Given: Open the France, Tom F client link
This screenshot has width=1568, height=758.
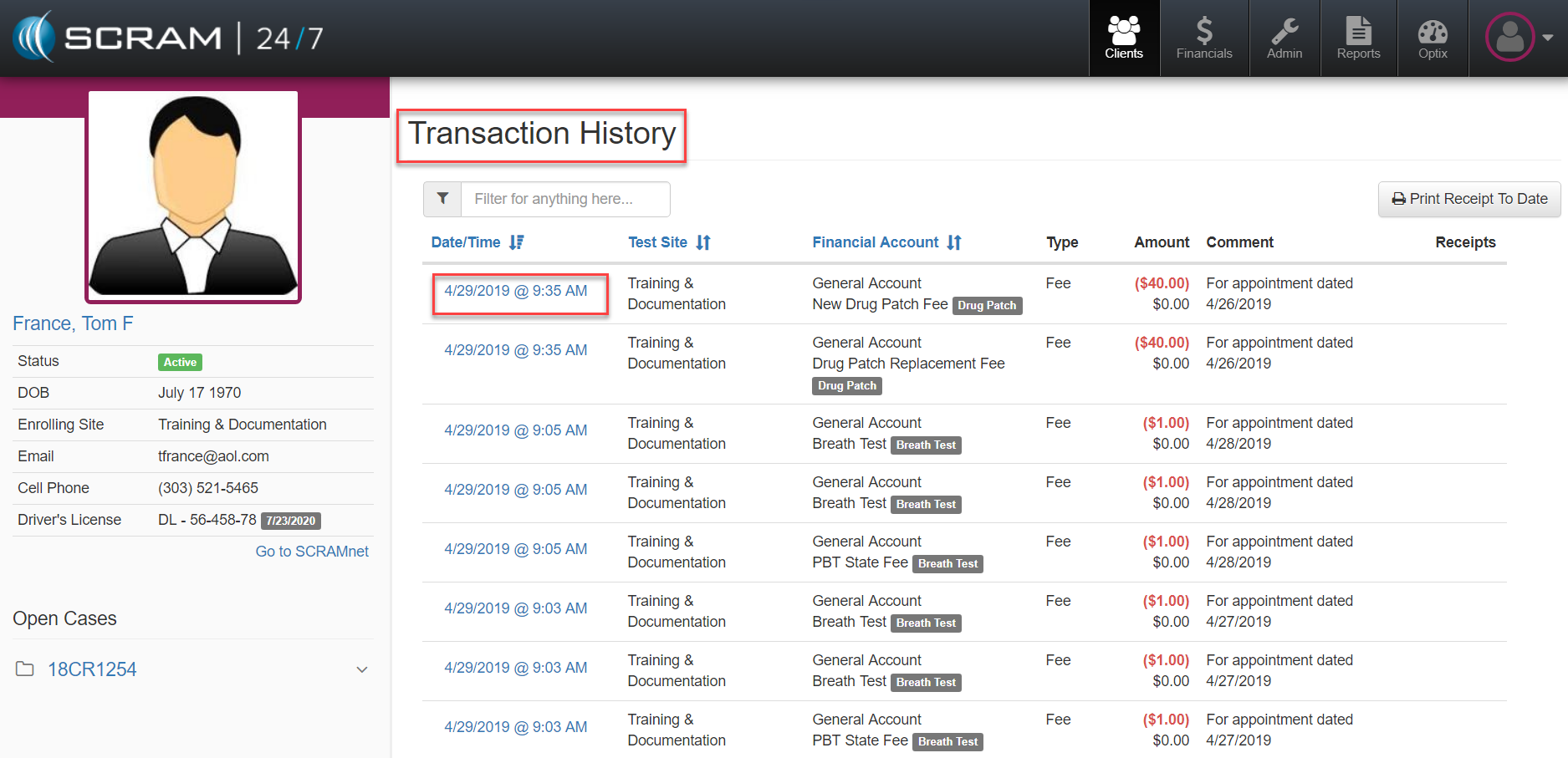Looking at the screenshot, I should pyautogui.click(x=73, y=323).
